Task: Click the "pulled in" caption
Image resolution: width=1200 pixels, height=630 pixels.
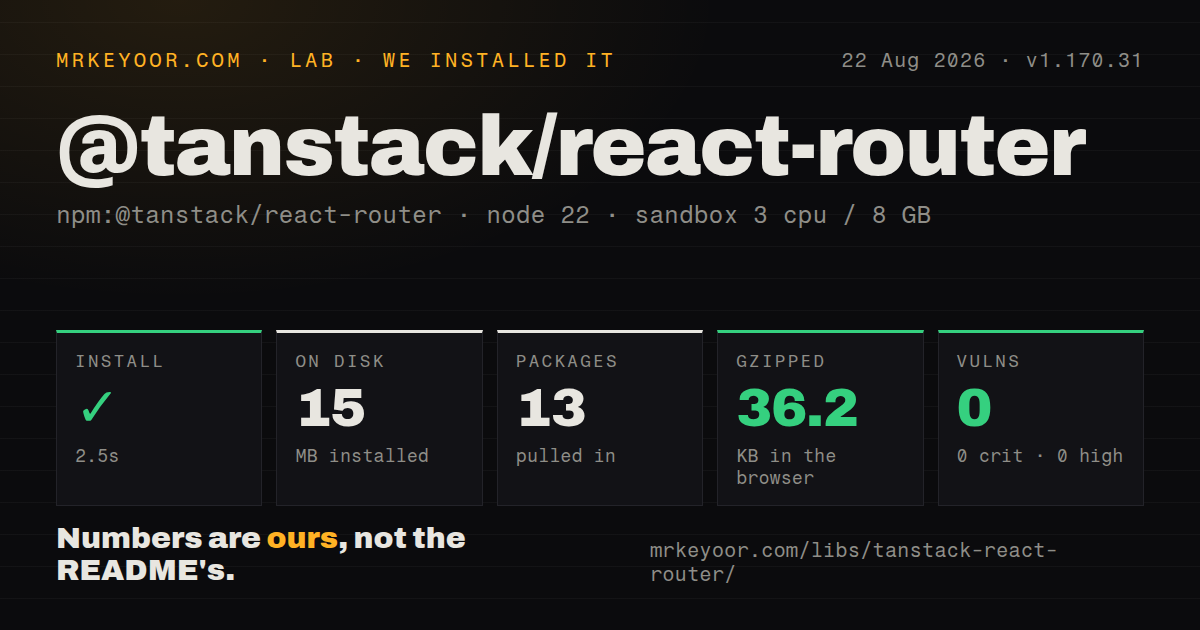Action: coord(566,456)
